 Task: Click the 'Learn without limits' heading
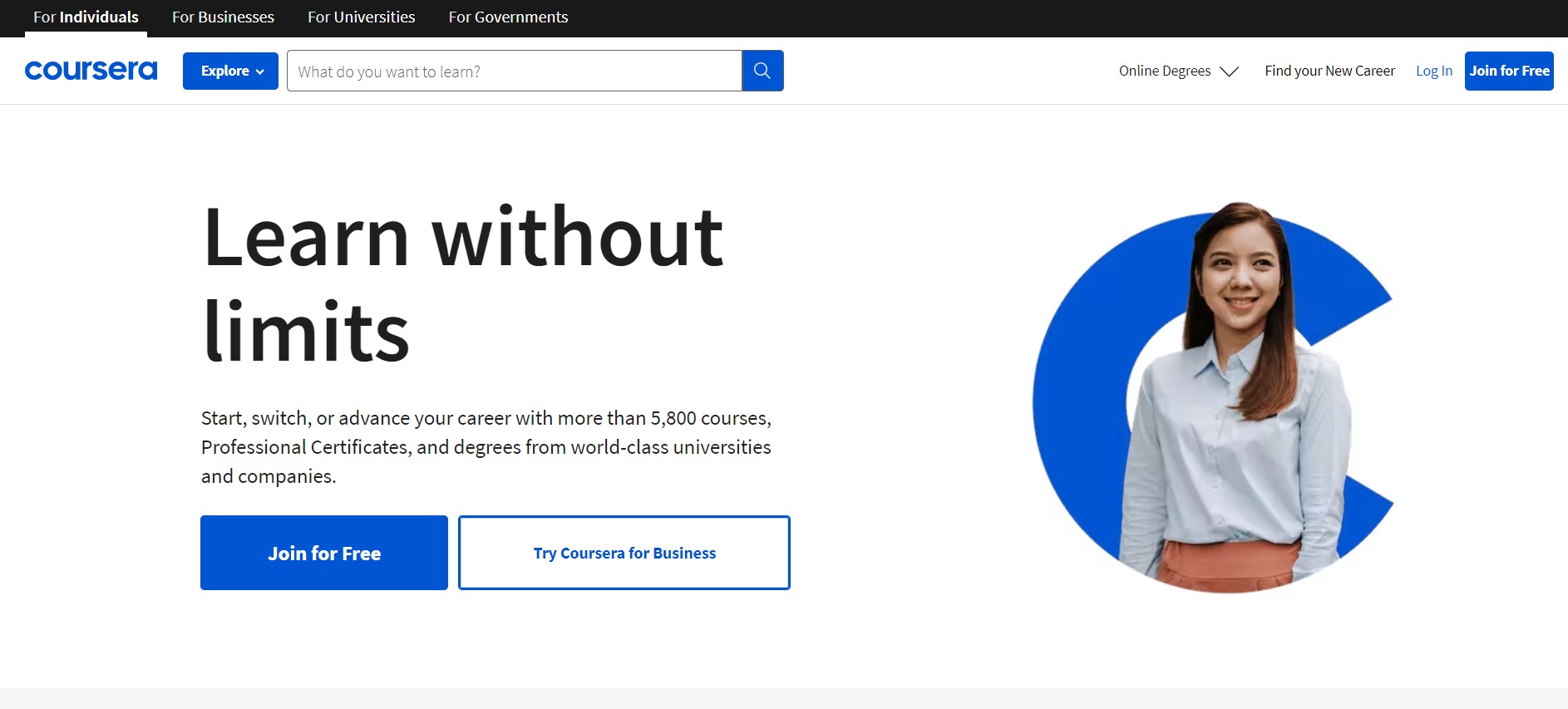coord(463,284)
